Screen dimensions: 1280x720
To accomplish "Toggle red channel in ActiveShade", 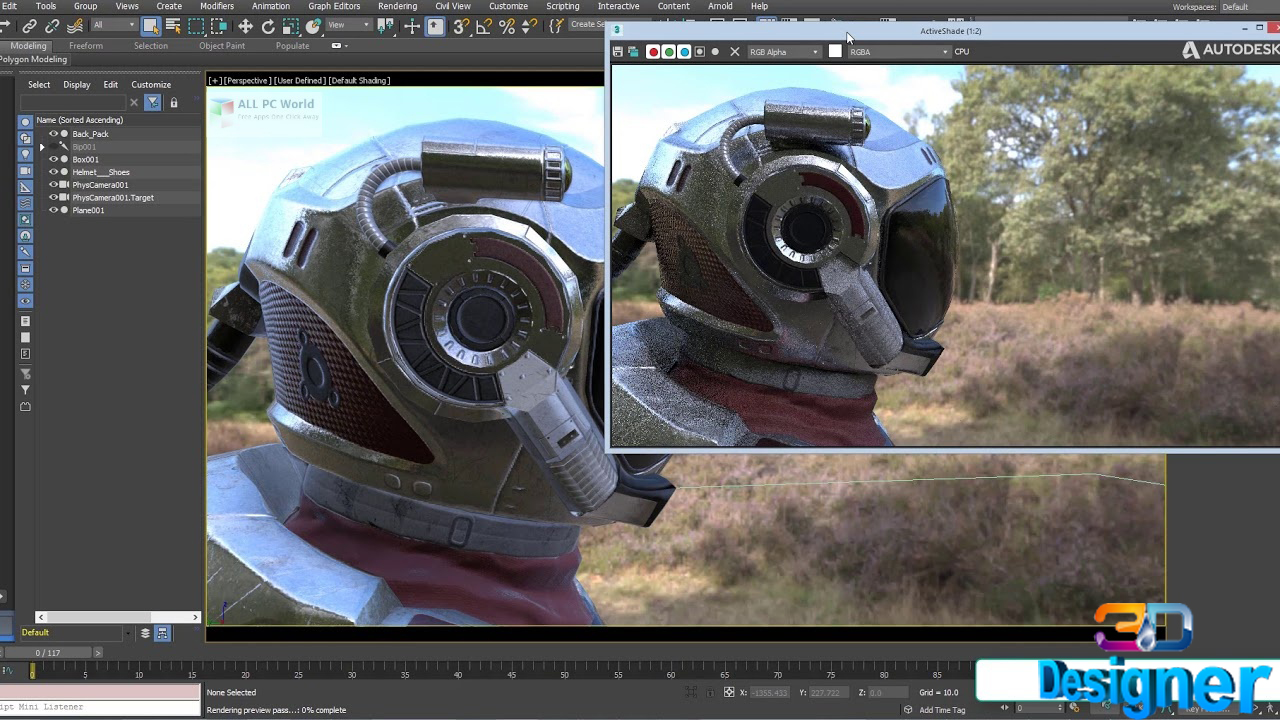I will (653, 52).
